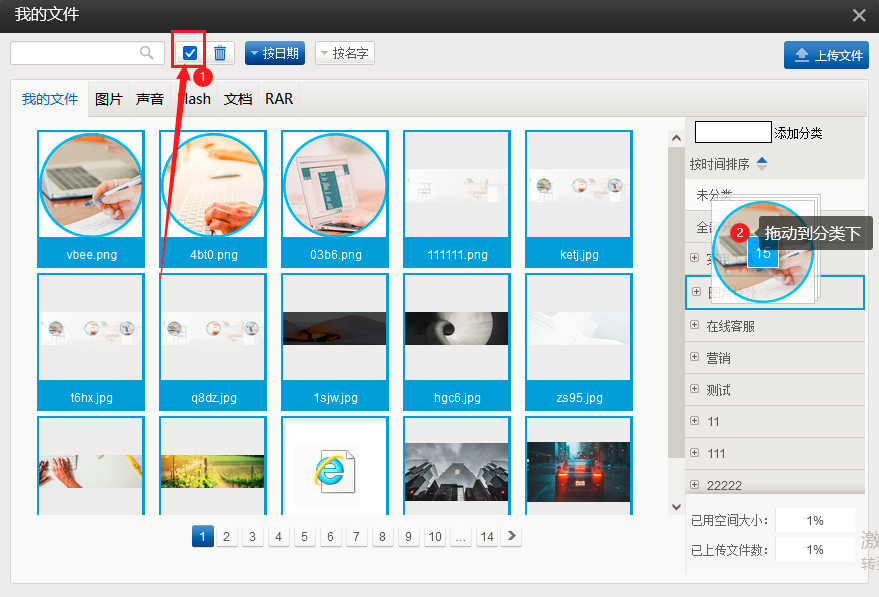Go to next page arrow in pagination

(512, 537)
